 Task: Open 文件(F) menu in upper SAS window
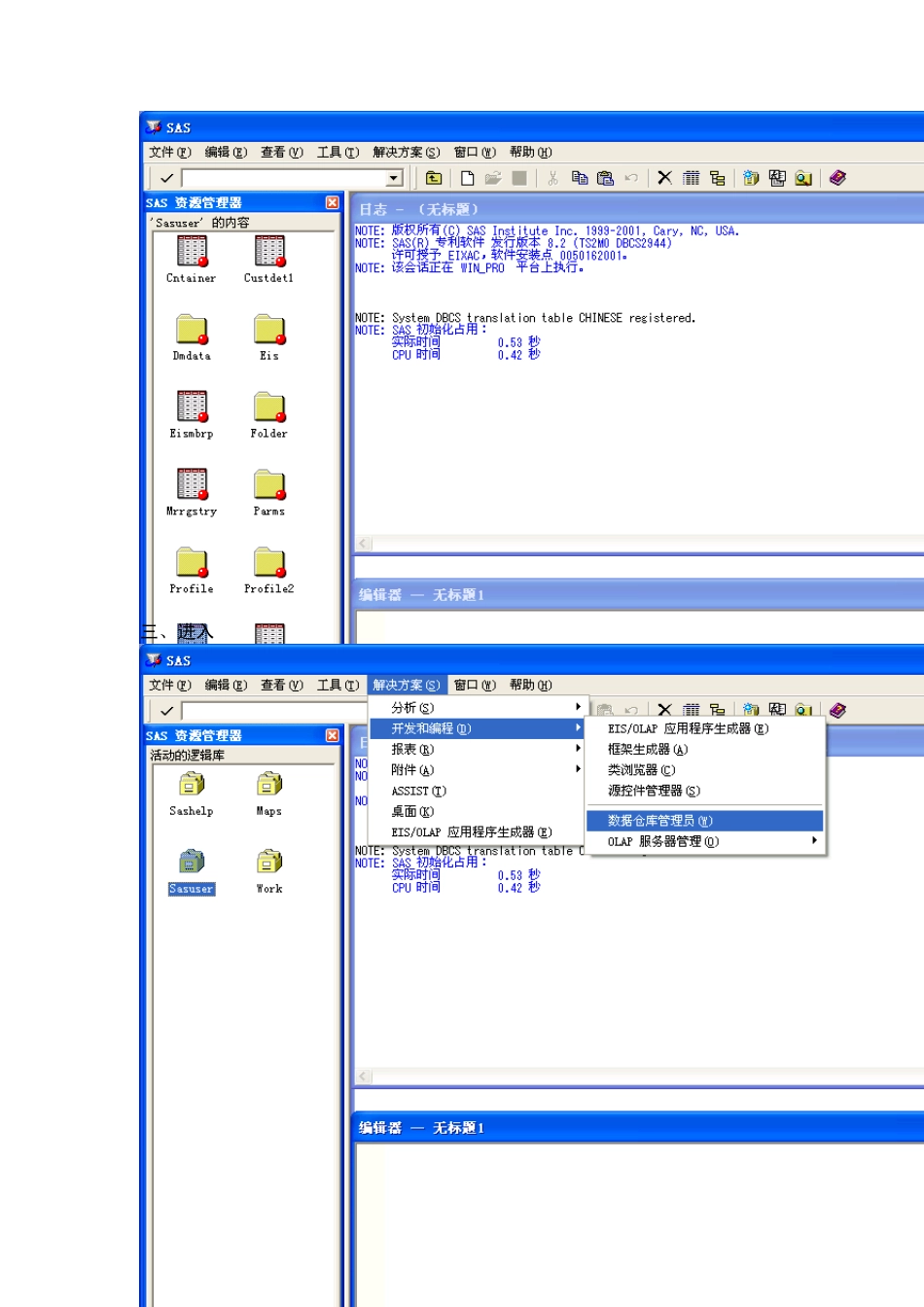tap(169, 153)
